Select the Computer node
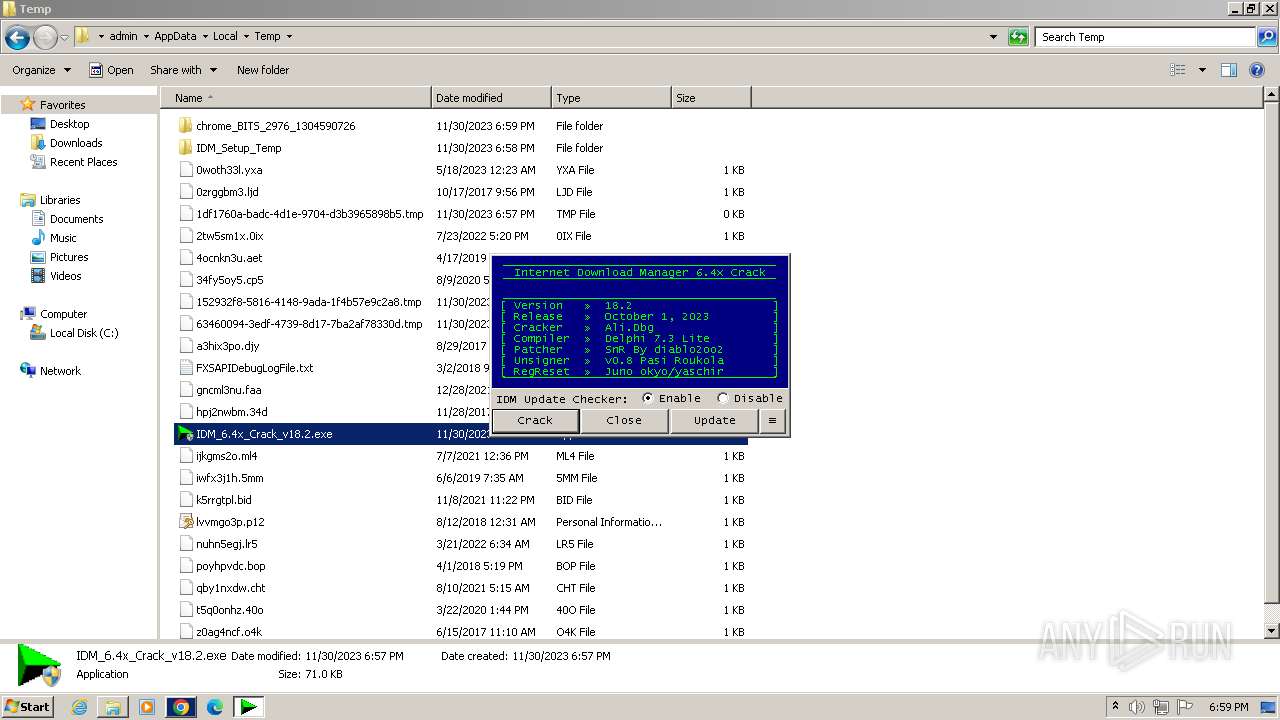Screen dimensions: 1280x720 pyautogui.click(x=63, y=314)
